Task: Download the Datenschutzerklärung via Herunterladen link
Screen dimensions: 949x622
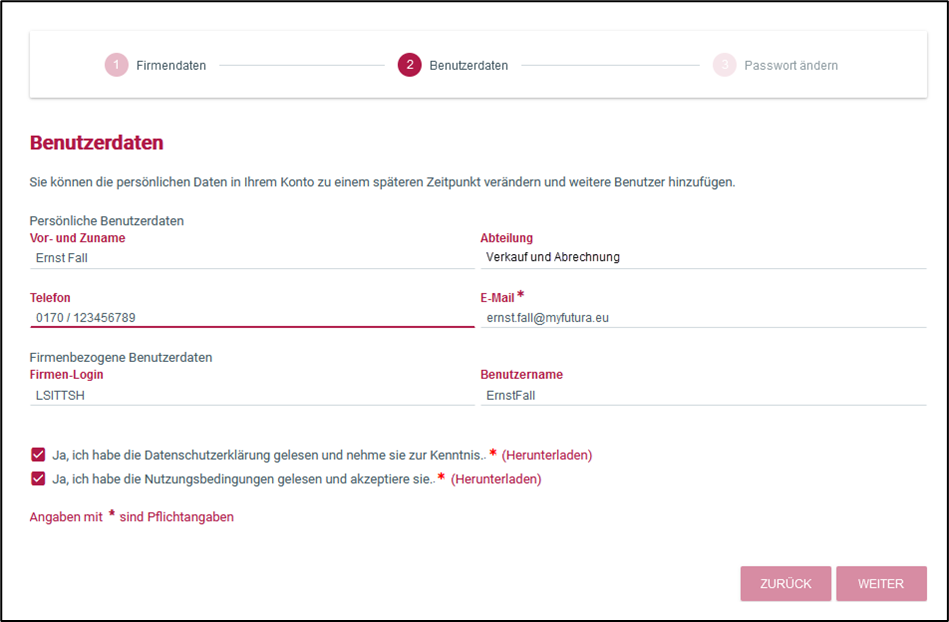Action: click(x=547, y=455)
